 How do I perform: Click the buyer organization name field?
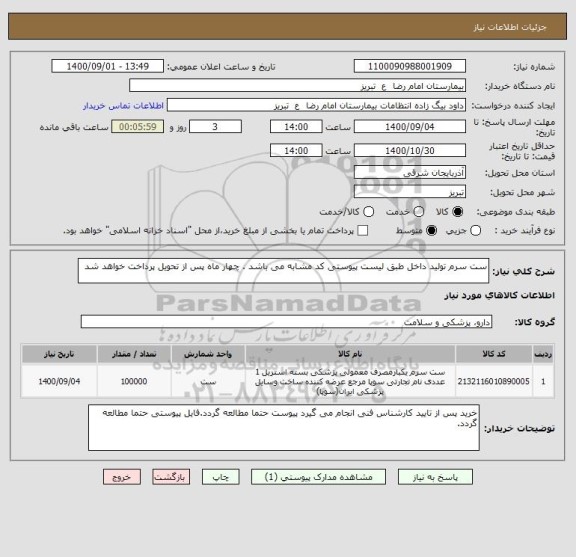(298, 86)
